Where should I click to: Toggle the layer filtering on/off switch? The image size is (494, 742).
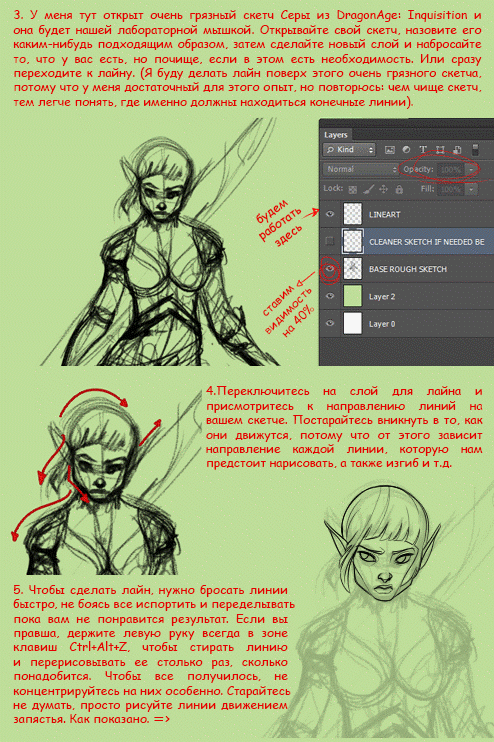click(476, 150)
